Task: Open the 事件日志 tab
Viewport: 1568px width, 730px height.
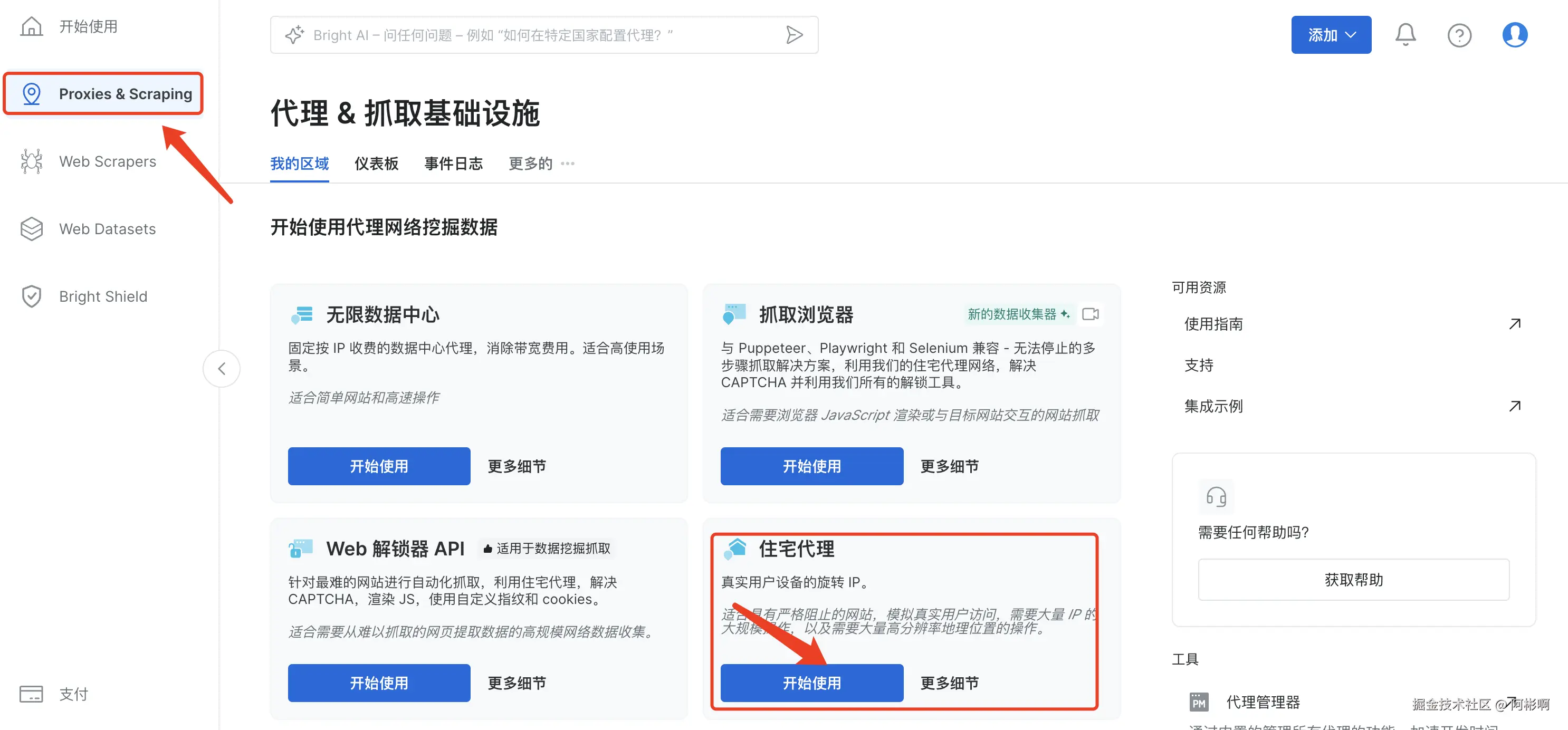Action: [454, 163]
